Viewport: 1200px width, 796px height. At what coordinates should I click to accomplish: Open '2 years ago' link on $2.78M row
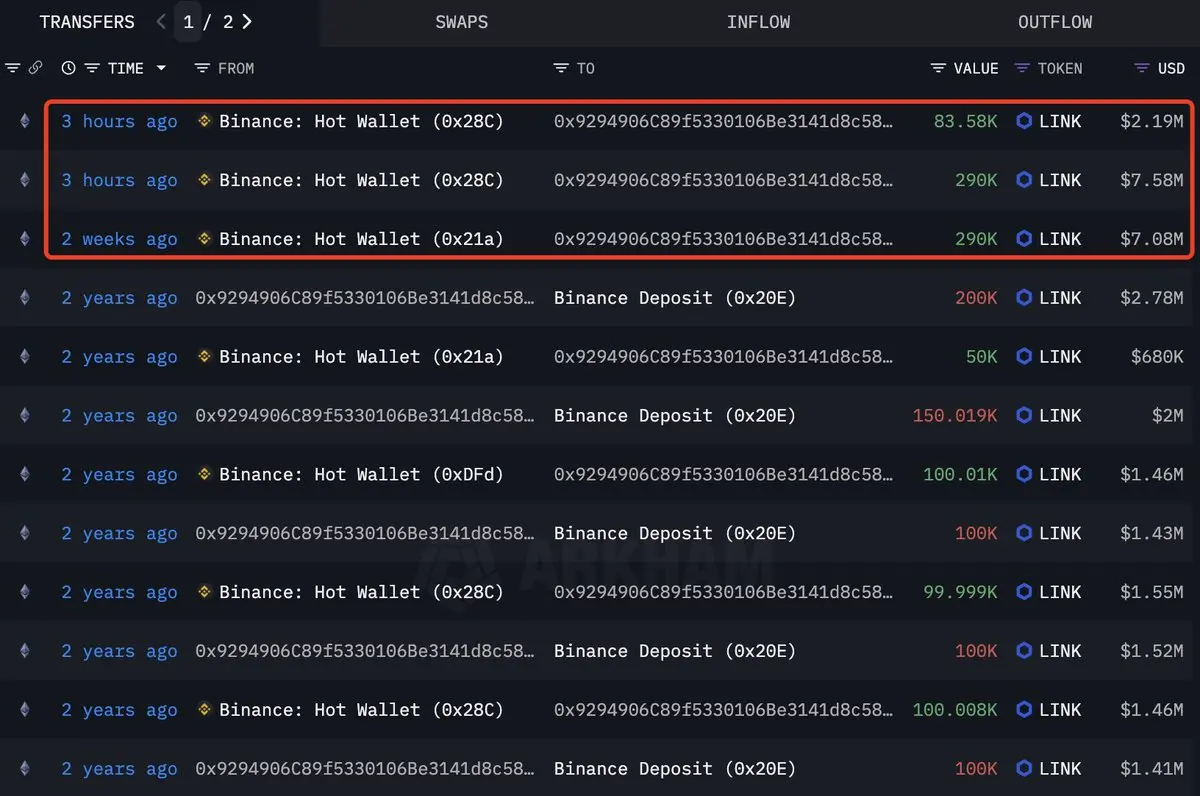119,298
